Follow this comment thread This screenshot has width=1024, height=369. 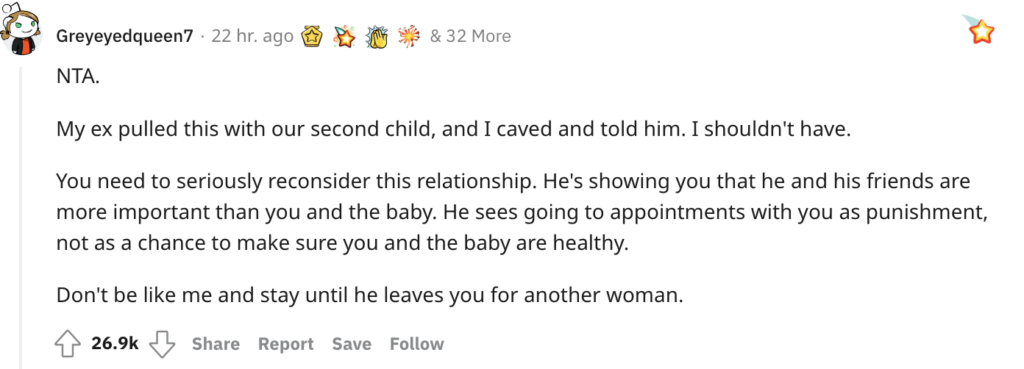(x=417, y=344)
